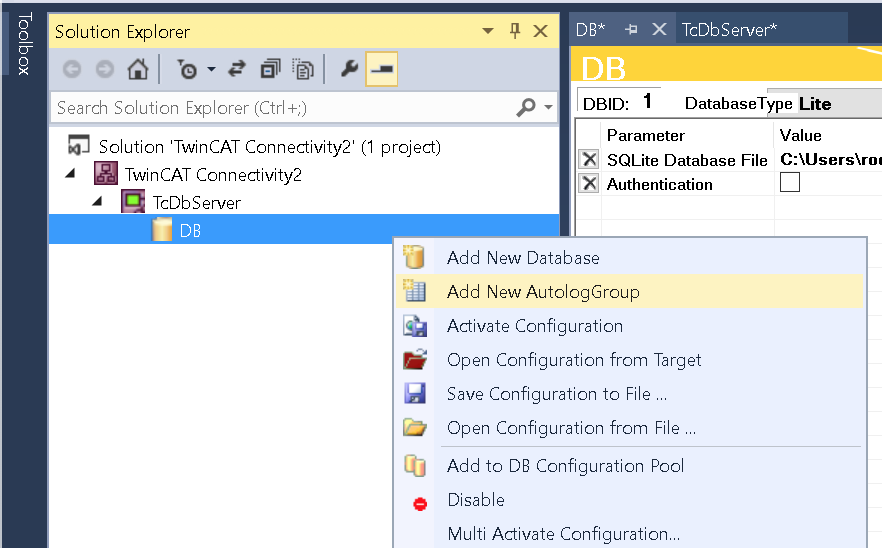Click the DBID value 1
The image size is (882, 548).
[x=647, y=101]
